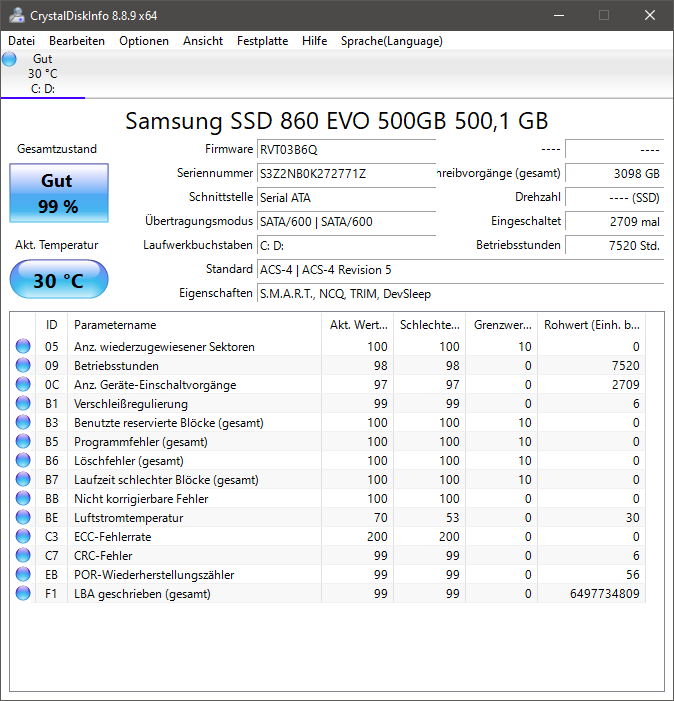This screenshot has height=701, width=674.
Task: Open the Datei menu
Action: click(21, 41)
